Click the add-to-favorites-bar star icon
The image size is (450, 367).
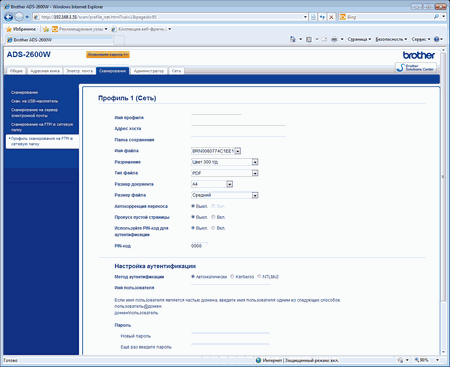[x=46, y=29]
